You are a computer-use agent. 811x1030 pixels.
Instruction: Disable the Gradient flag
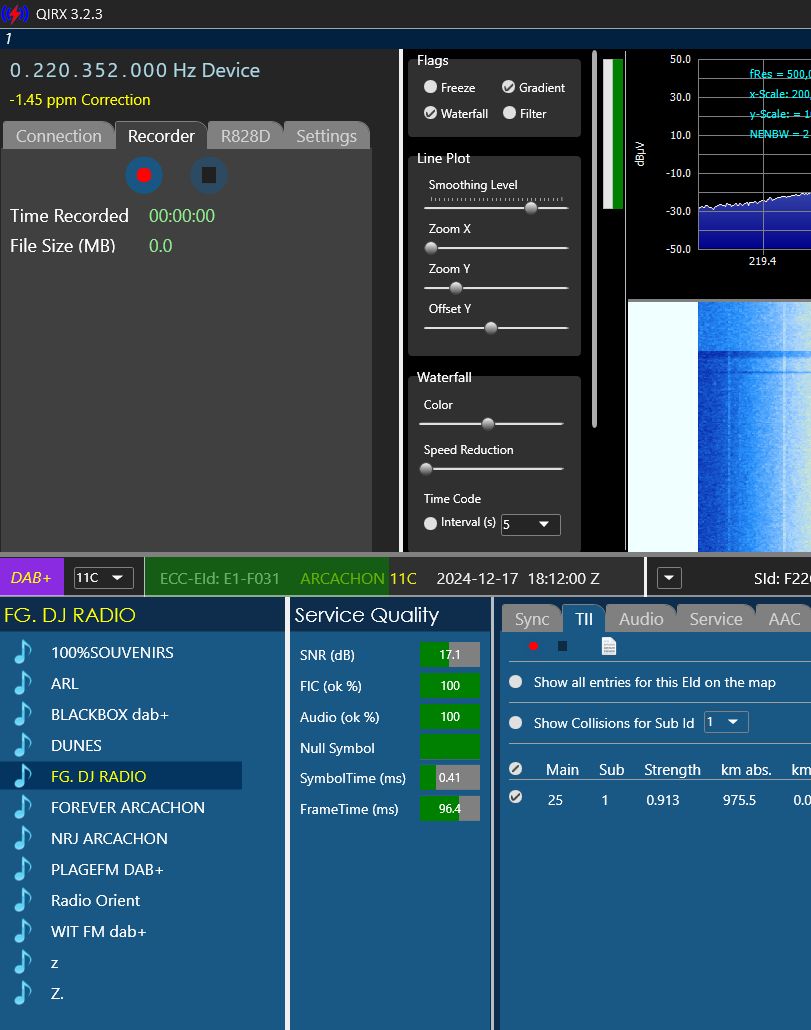(508, 87)
